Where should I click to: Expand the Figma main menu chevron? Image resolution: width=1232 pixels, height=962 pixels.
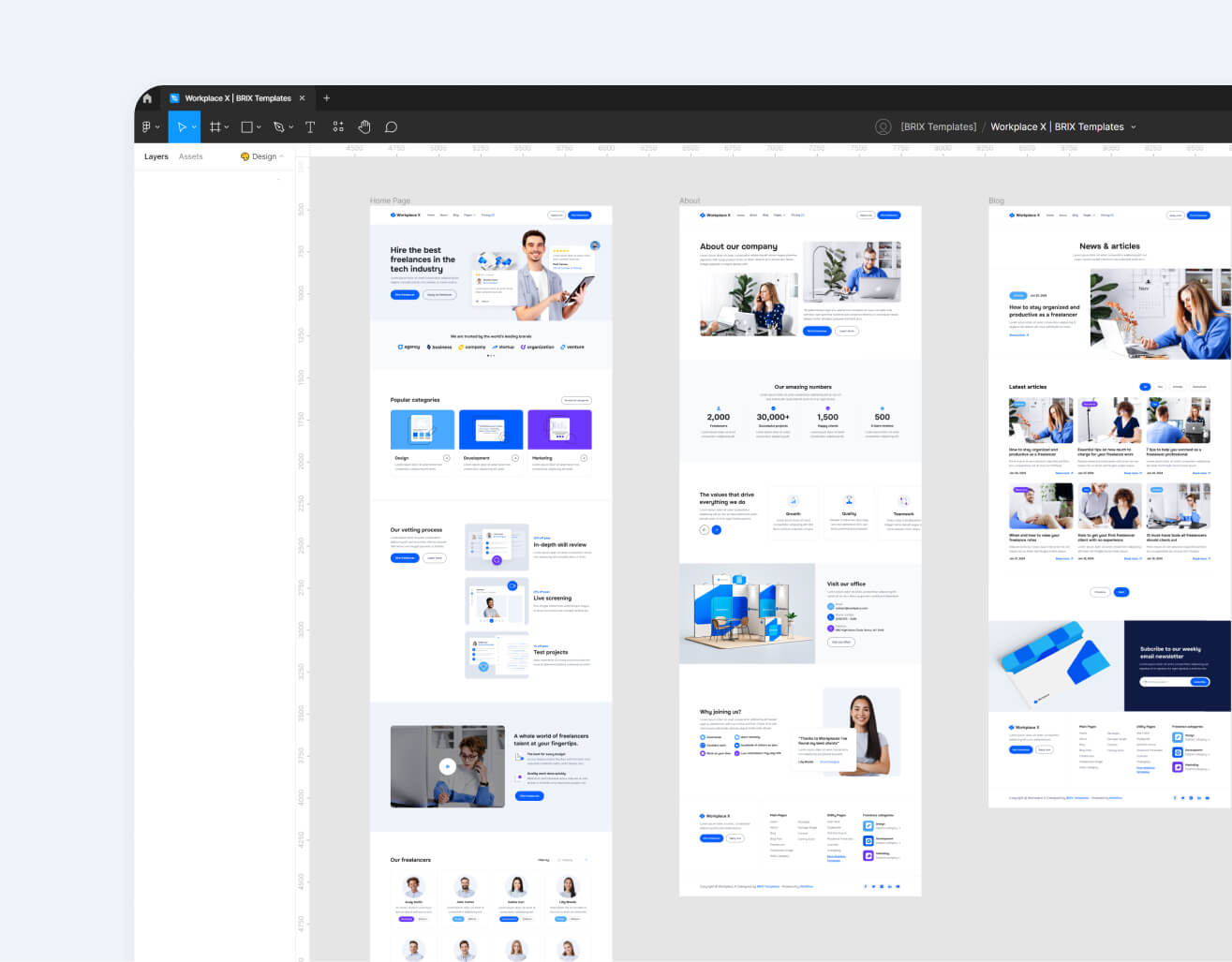click(x=157, y=127)
